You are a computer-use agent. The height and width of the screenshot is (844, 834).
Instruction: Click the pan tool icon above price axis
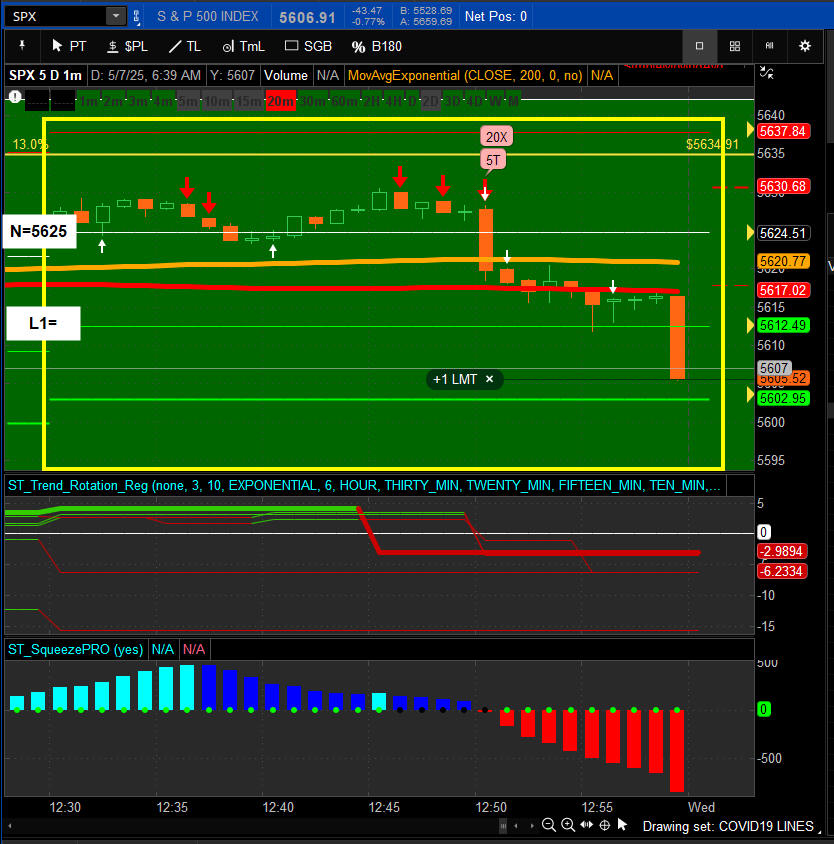click(767, 73)
